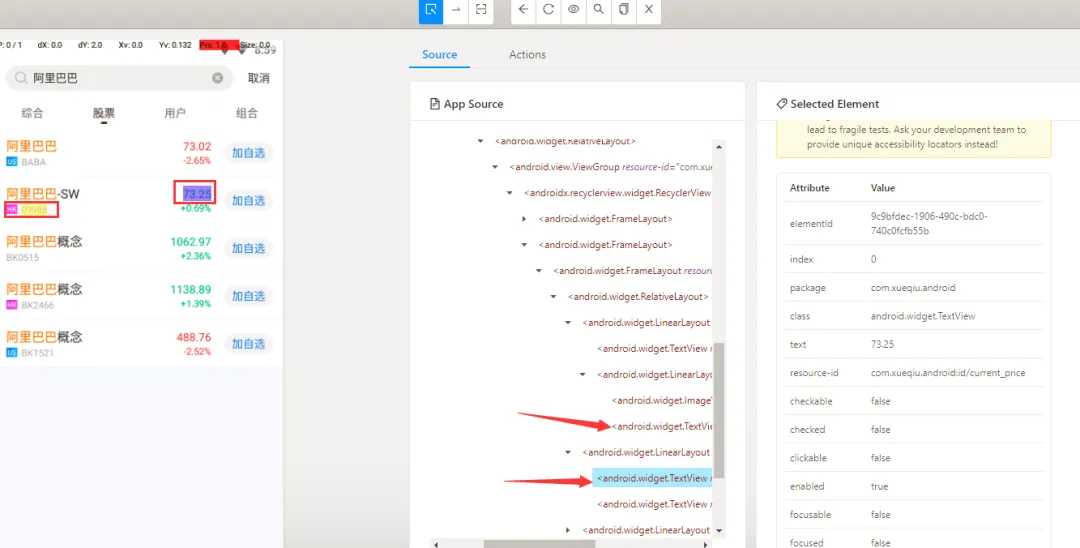Viewport: 1080px width, 548px height.
Task: Click the price 73.02 in BABA row
Action: click(x=197, y=147)
